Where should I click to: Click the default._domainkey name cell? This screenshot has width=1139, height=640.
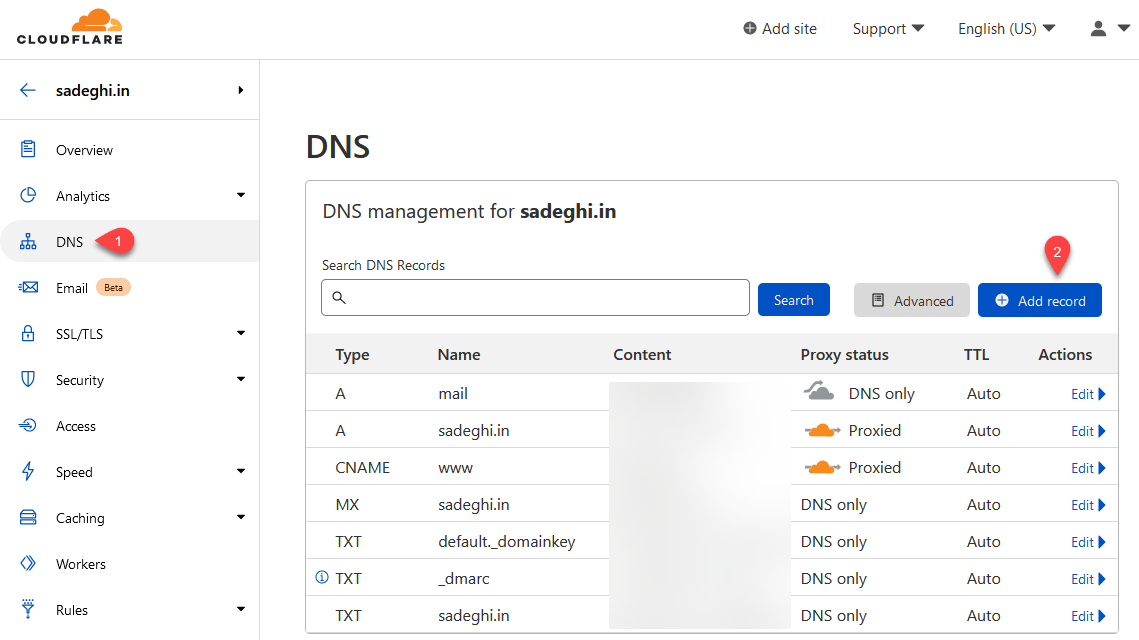(x=506, y=542)
